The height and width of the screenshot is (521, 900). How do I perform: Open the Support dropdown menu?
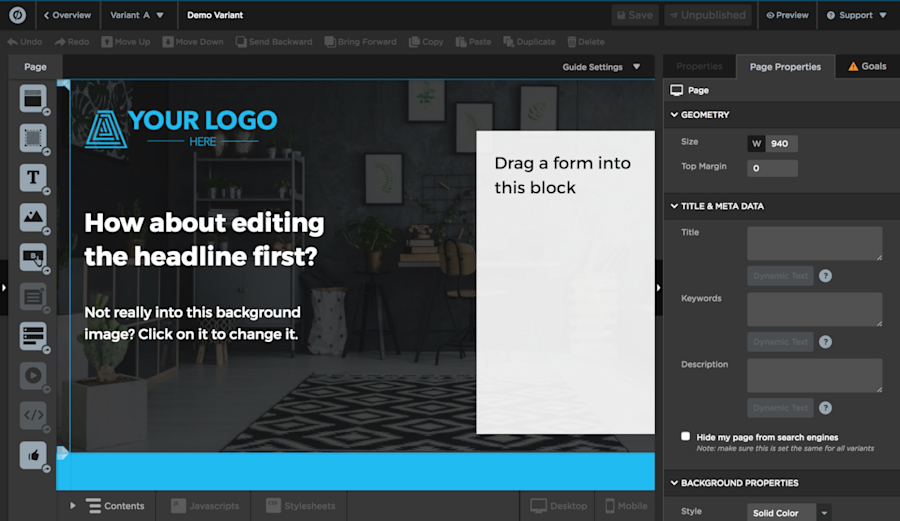point(856,15)
